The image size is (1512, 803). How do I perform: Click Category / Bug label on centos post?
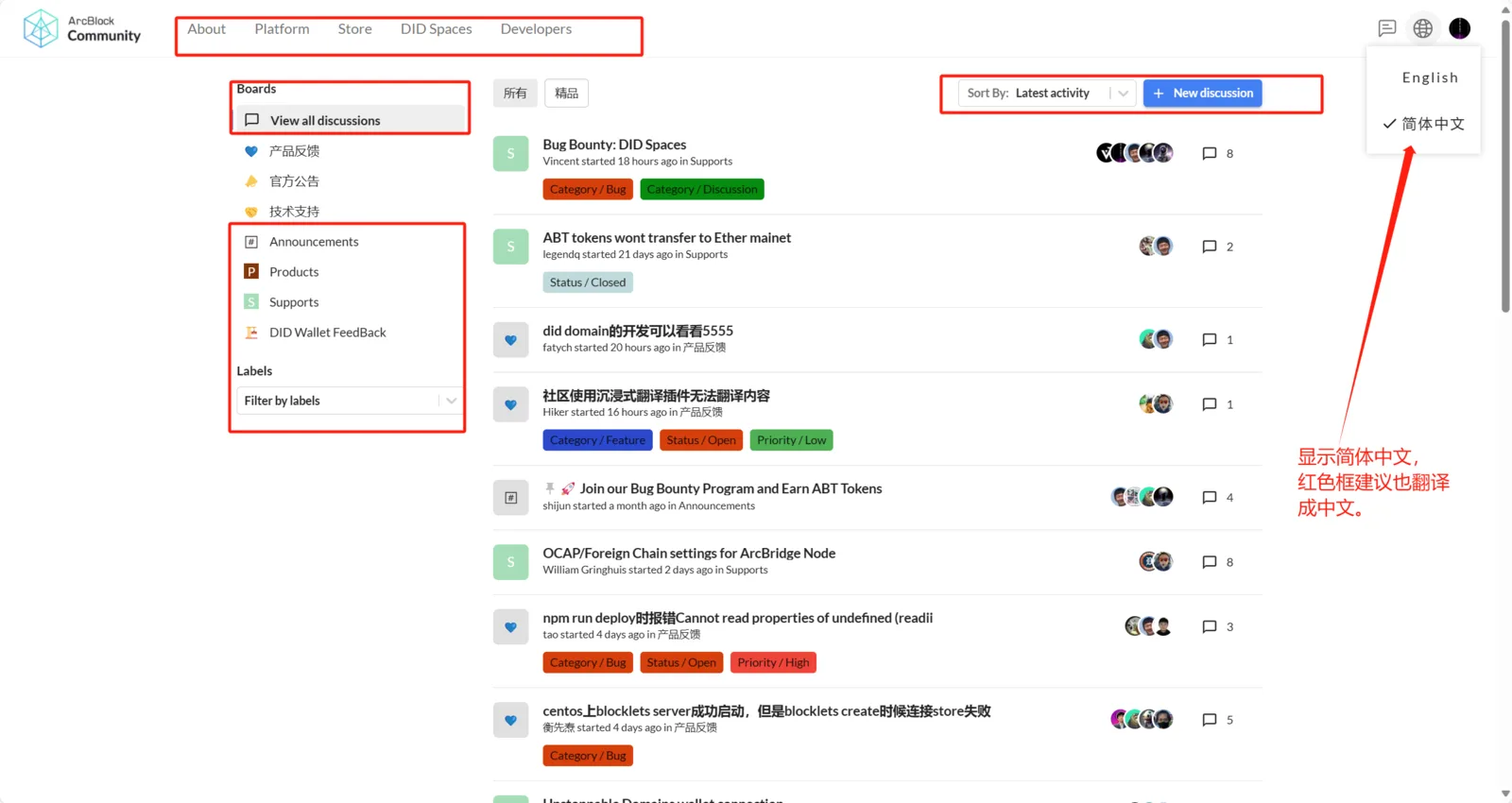click(x=588, y=756)
